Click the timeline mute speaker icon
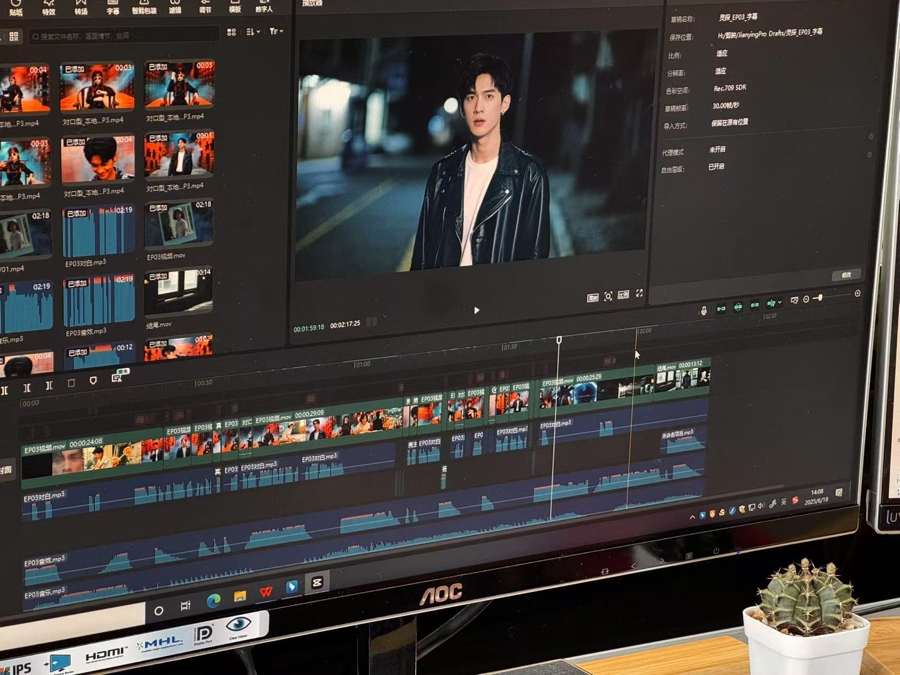The width and height of the screenshot is (900, 675). pos(794,300)
